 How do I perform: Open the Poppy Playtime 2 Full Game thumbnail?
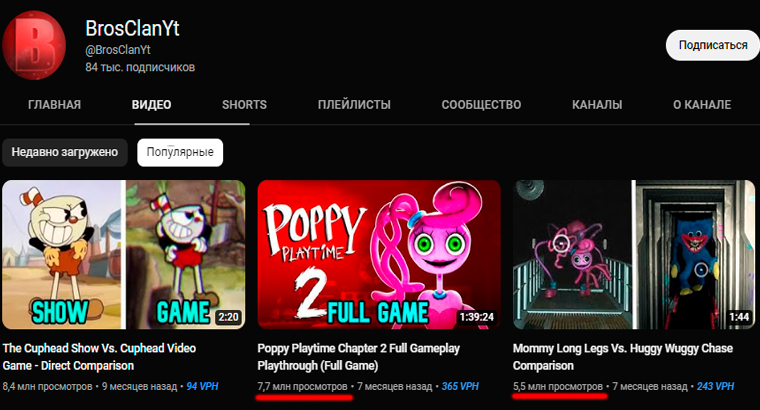click(x=379, y=254)
